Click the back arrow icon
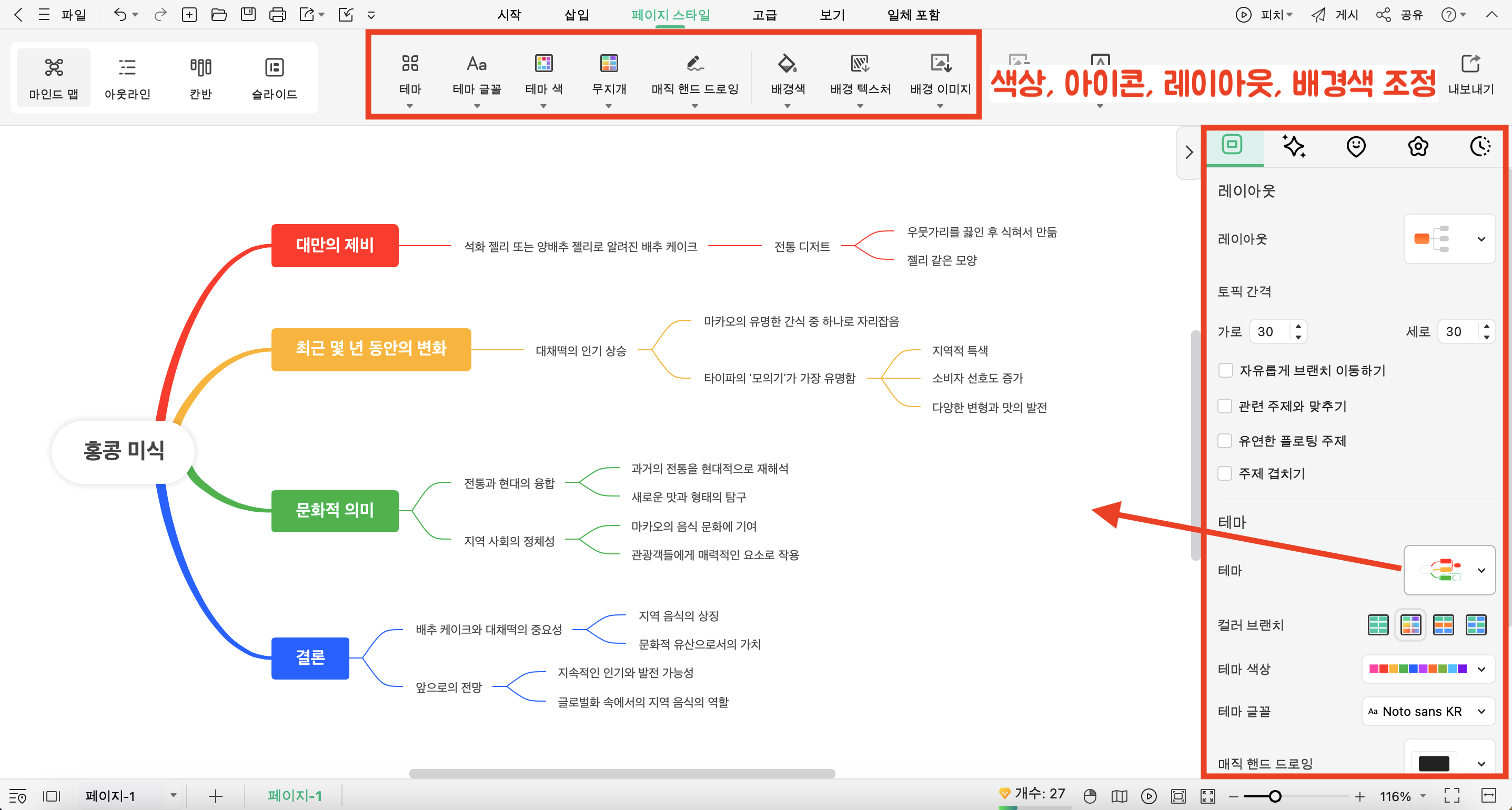The image size is (1512, 810). (x=18, y=15)
